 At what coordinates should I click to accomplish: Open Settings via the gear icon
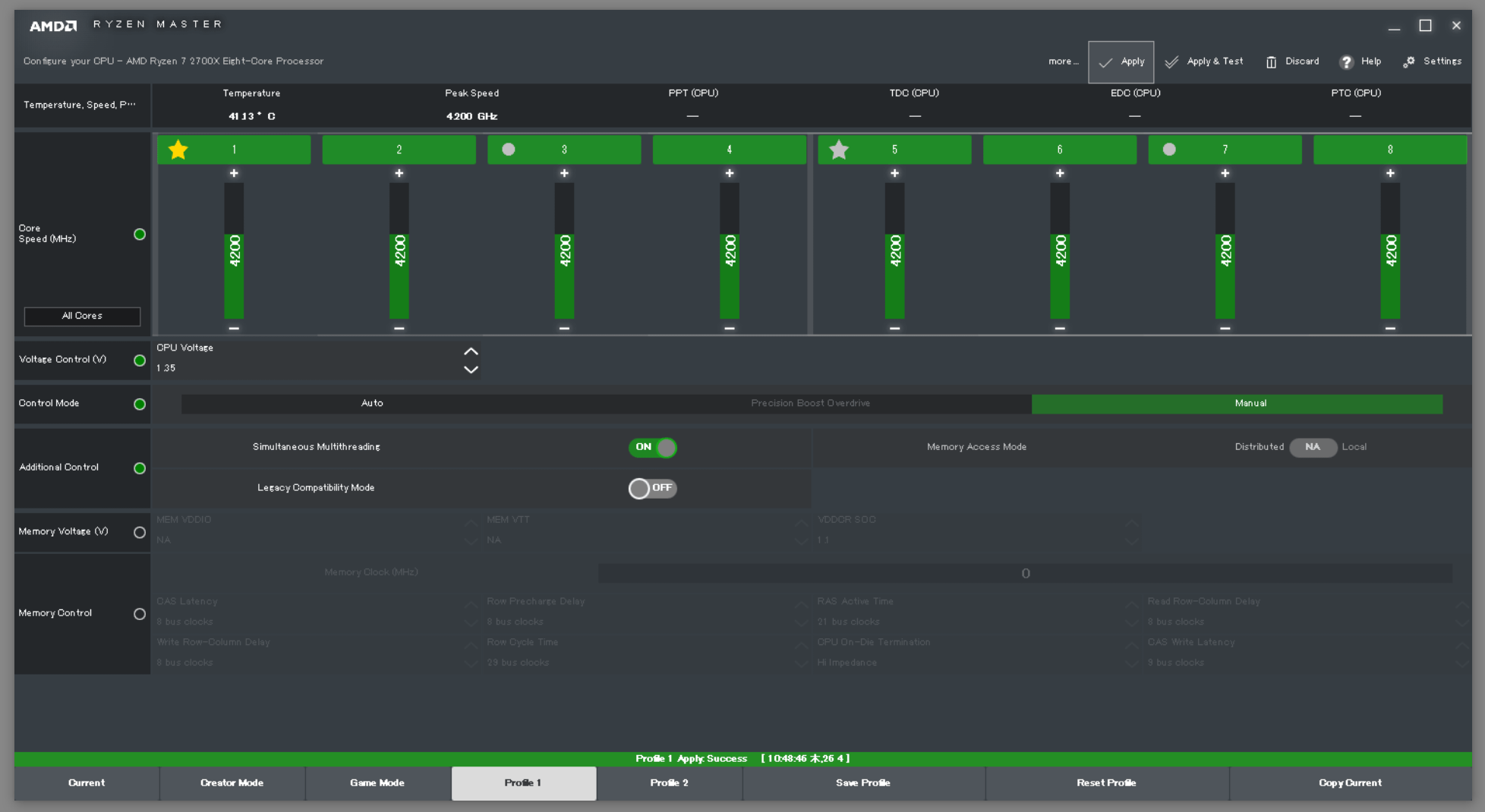pos(1408,61)
